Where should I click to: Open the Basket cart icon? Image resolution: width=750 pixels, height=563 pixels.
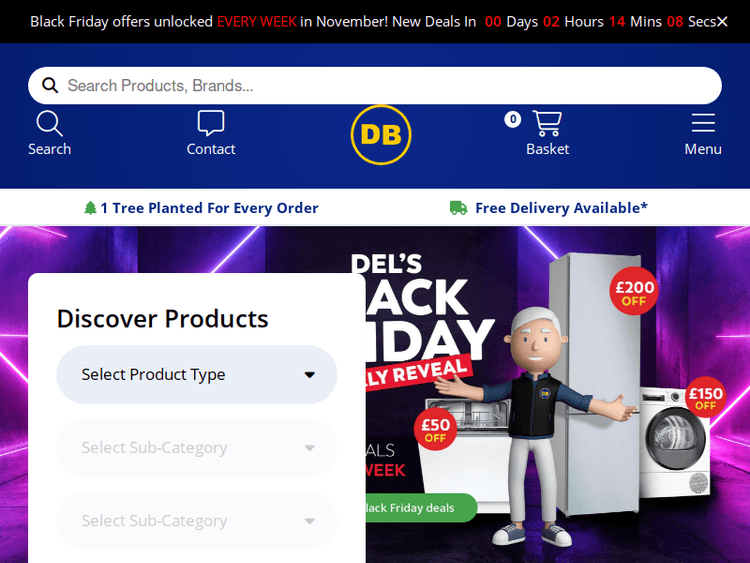tap(547, 123)
